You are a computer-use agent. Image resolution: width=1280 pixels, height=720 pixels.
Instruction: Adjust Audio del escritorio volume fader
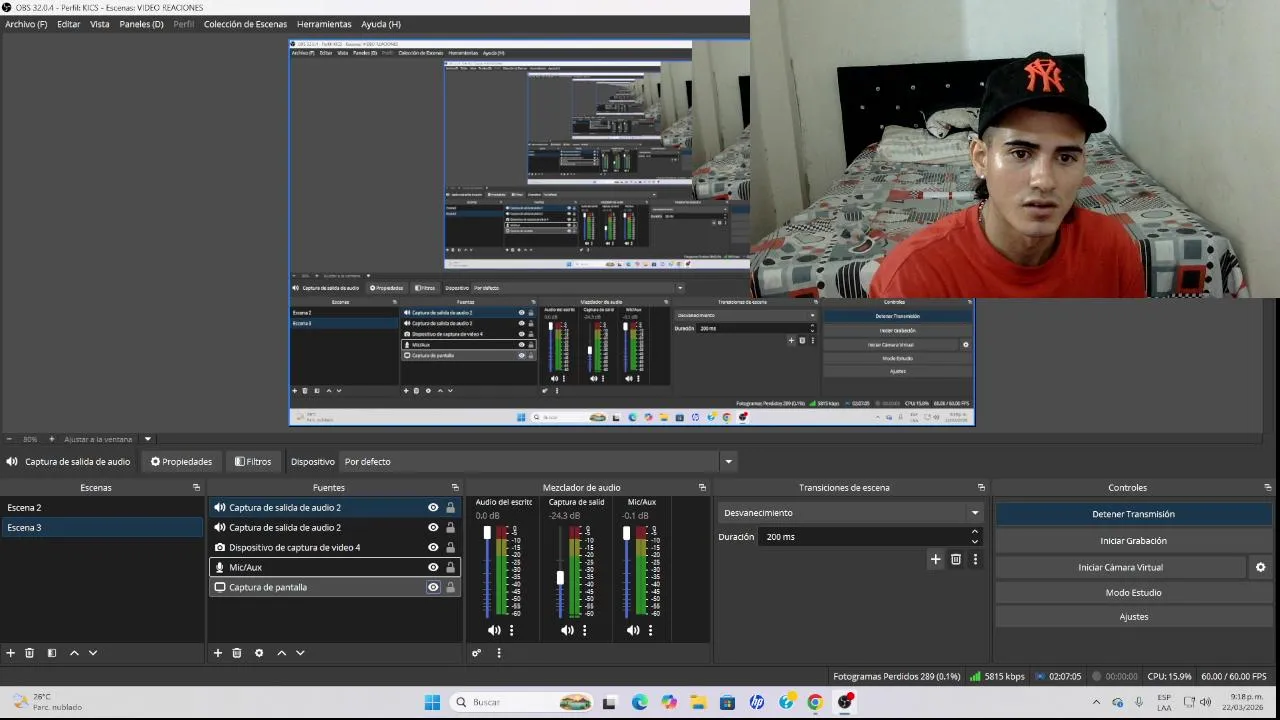(487, 533)
